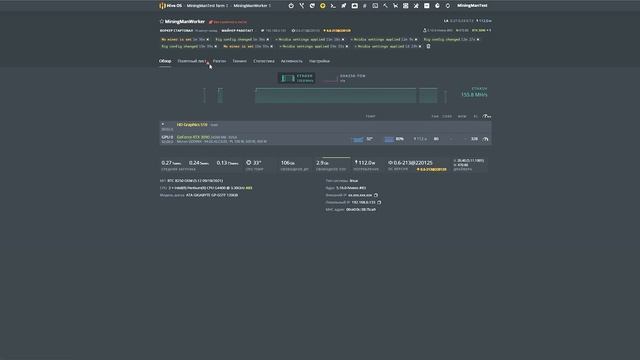Screen dimensions: 640x360
Task: Click the yellow miner actions icon
Action: pos(322,6)
